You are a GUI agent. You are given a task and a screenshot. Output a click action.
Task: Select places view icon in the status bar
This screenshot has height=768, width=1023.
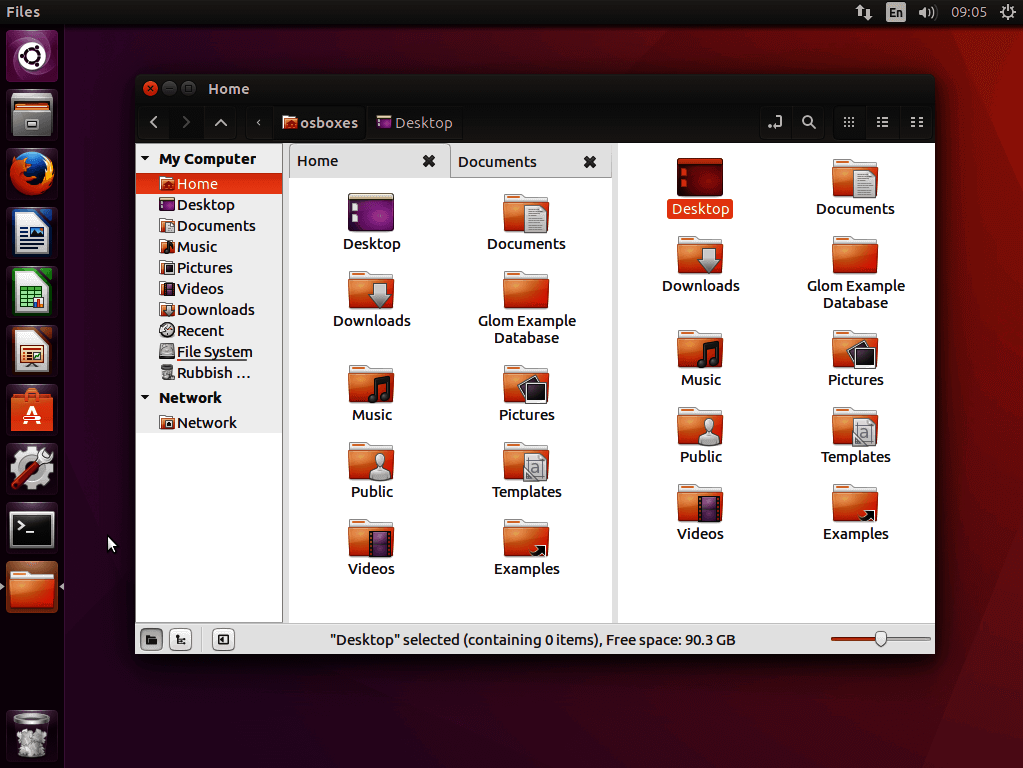(151, 639)
